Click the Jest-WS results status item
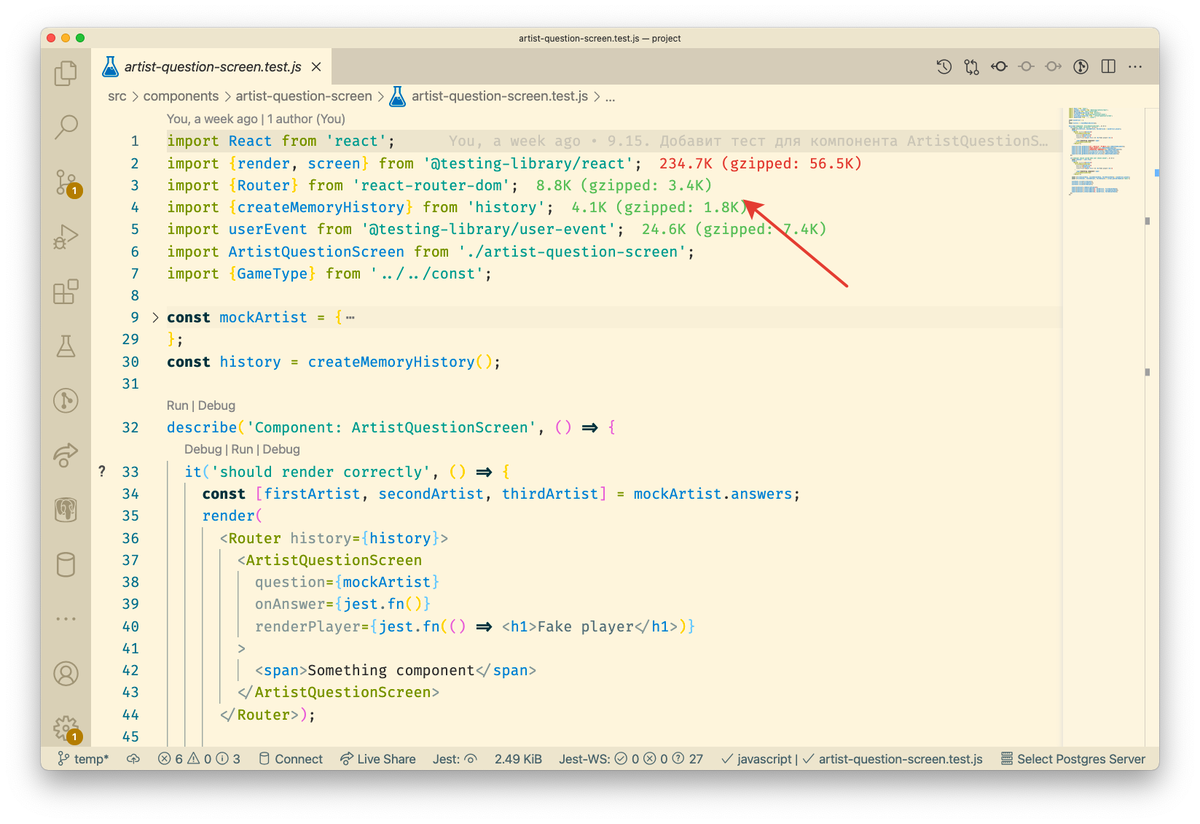The height and width of the screenshot is (824, 1200). point(631,759)
